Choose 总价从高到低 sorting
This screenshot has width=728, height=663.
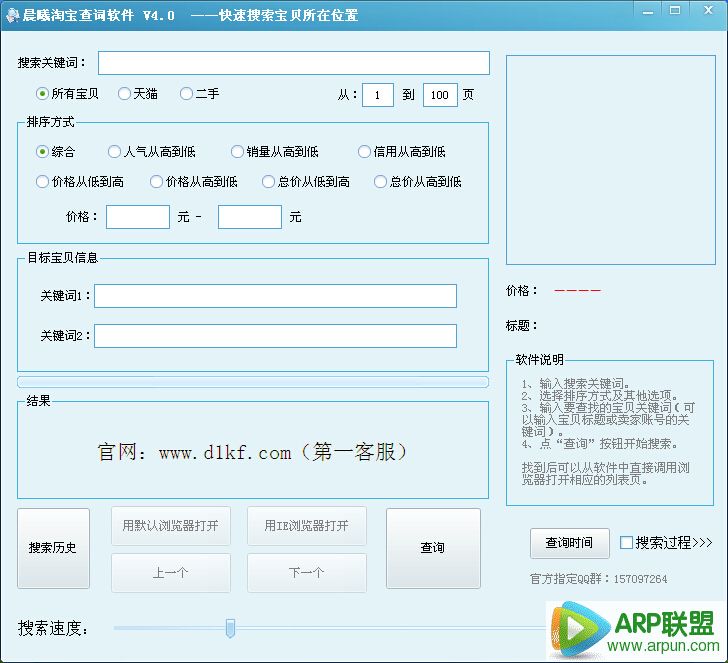[x=381, y=182]
